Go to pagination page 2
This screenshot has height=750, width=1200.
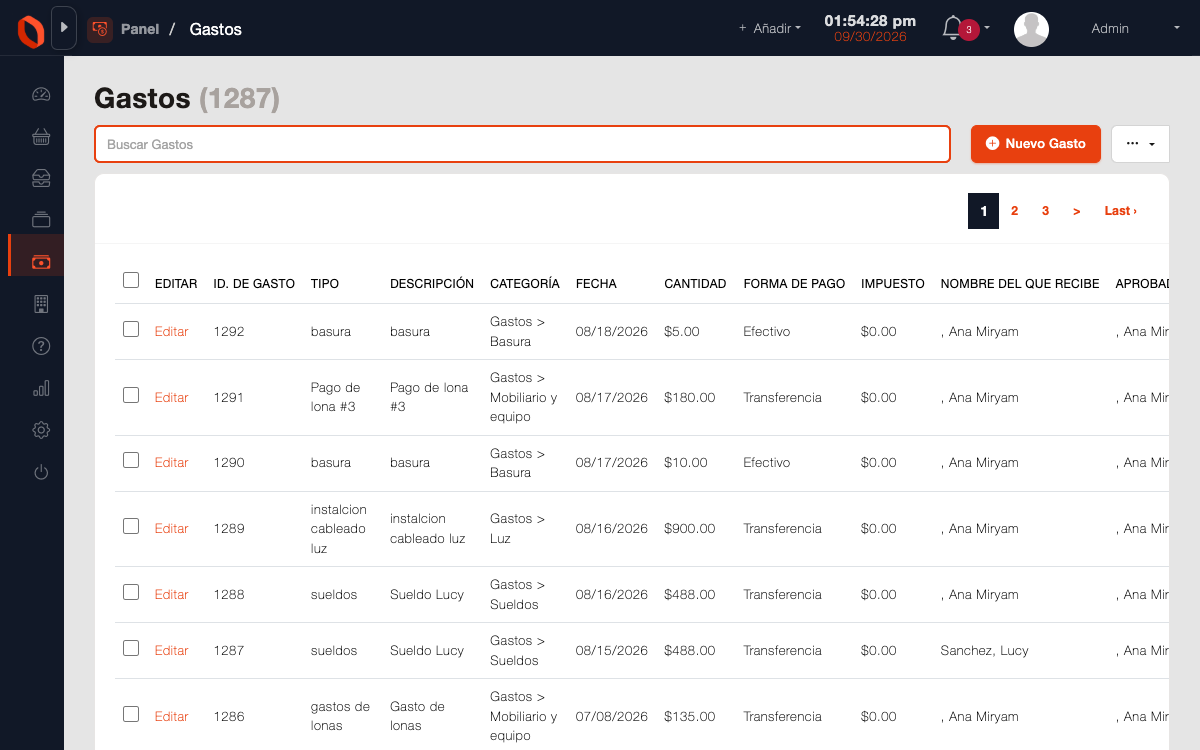(x=1014, y=211)
